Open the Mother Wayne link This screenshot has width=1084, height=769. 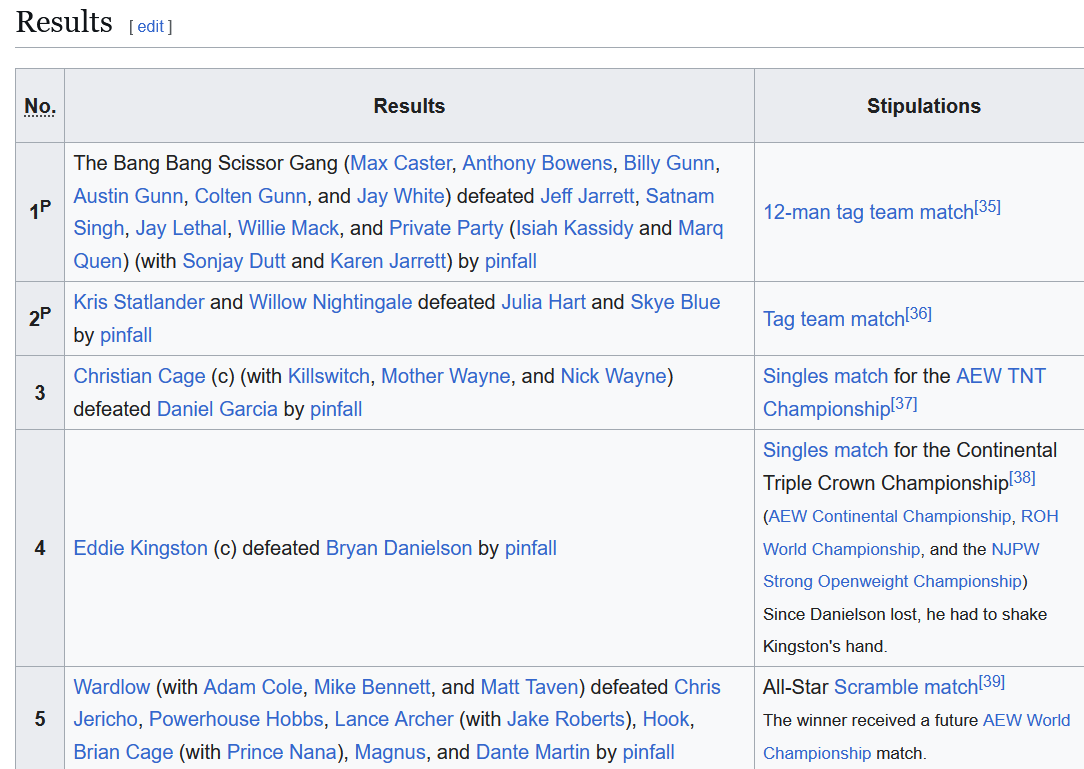(446, 376)
